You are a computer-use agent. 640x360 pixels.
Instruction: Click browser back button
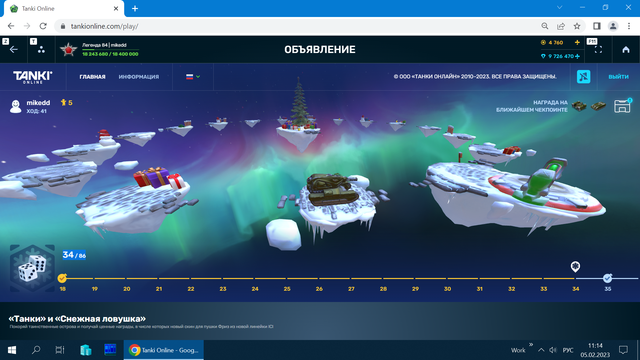[x=11, y=26]
